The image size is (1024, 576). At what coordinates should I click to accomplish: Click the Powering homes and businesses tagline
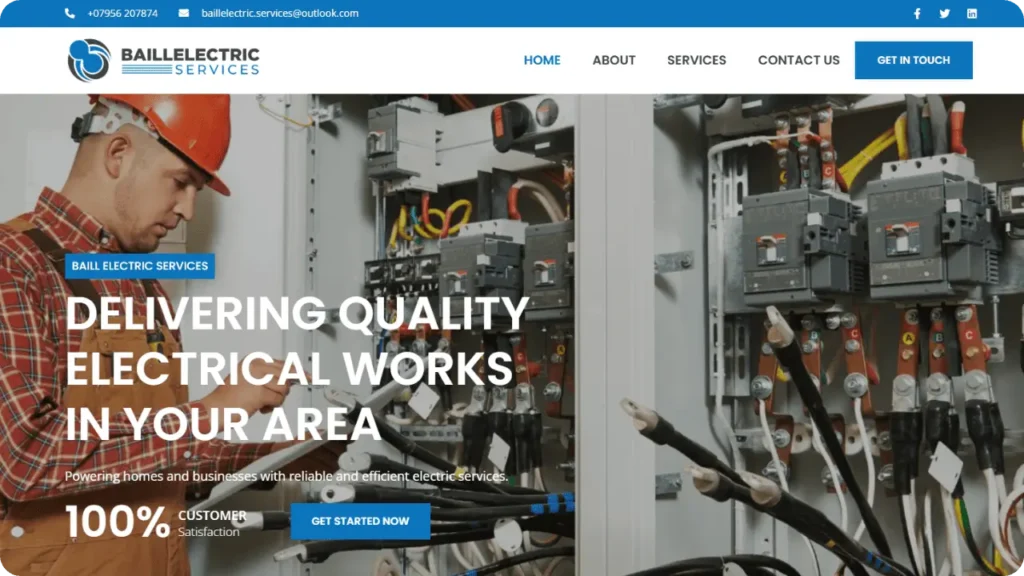click(x=286, y=476)
